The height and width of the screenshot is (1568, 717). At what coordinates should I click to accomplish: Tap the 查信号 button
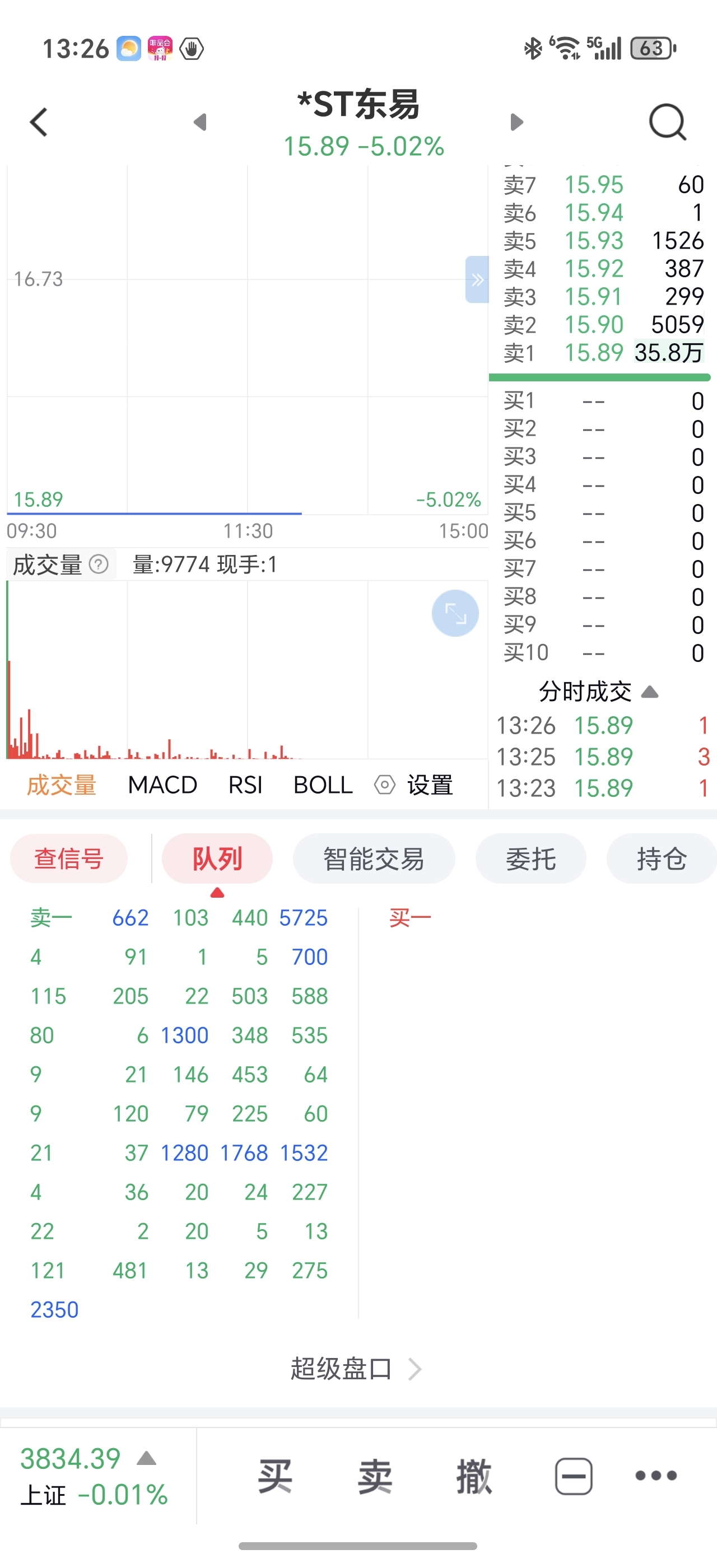[69, 858]
